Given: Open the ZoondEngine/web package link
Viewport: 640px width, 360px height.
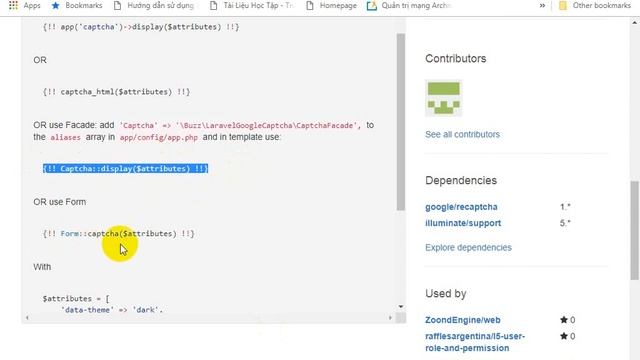Looking at the screenshot, I should [x=462, y=320].
